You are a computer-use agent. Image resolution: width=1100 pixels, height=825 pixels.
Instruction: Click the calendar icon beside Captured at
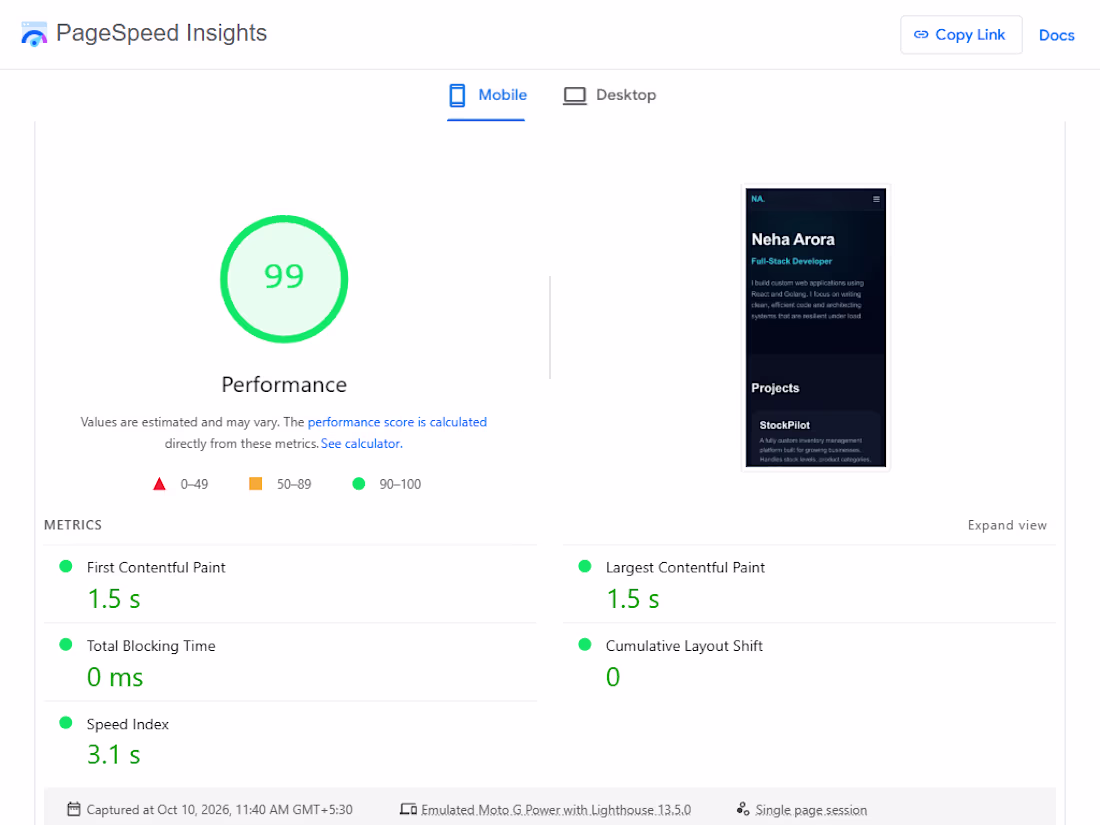[x=74, y=809]
